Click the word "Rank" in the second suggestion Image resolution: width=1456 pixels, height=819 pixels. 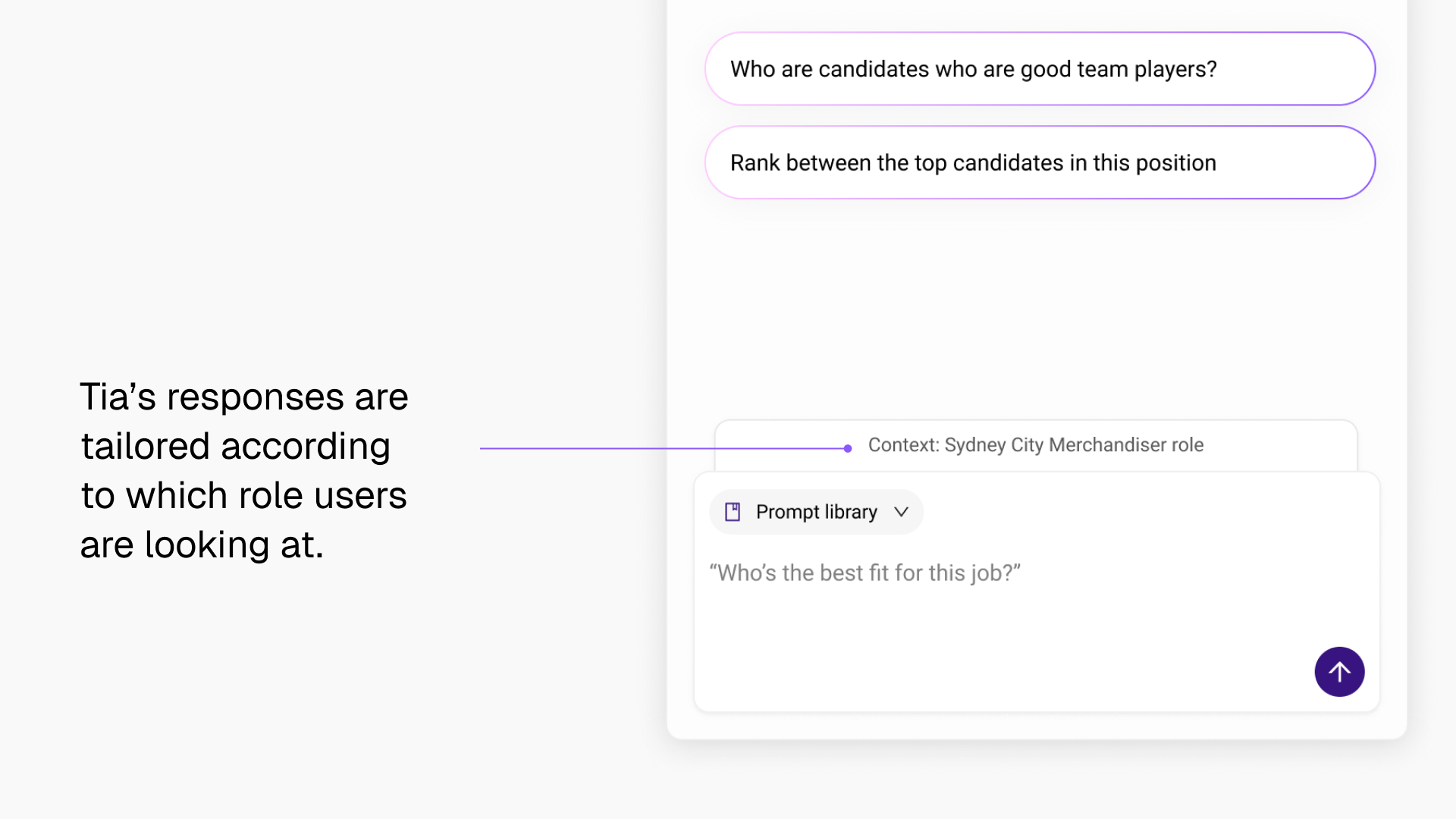pyautogui.click(x=755, y=163)
